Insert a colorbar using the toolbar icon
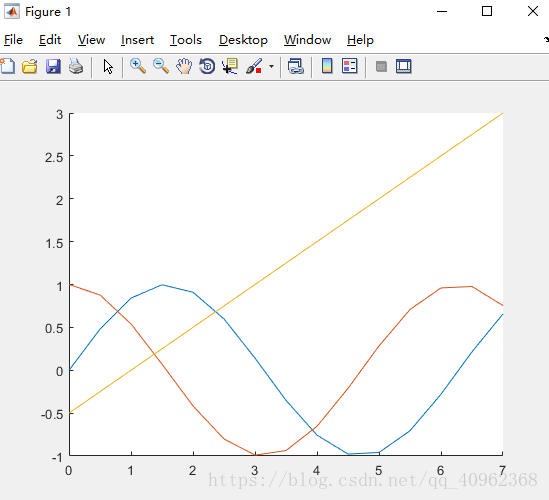549x500 pixels. coord(327,66)
